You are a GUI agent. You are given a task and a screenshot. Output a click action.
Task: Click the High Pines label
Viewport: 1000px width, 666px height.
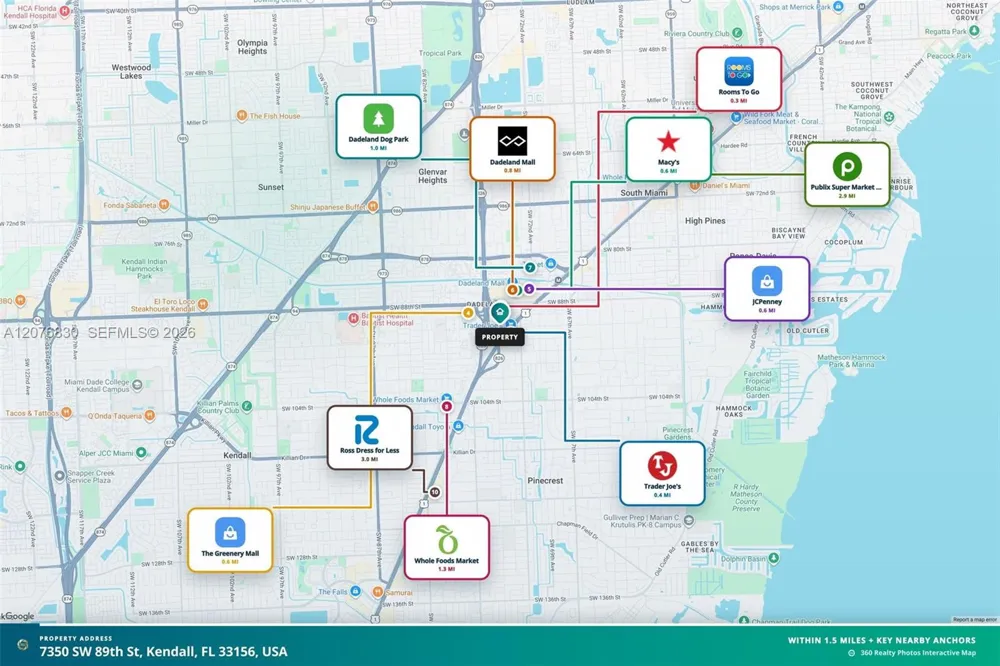coord(705,221)
